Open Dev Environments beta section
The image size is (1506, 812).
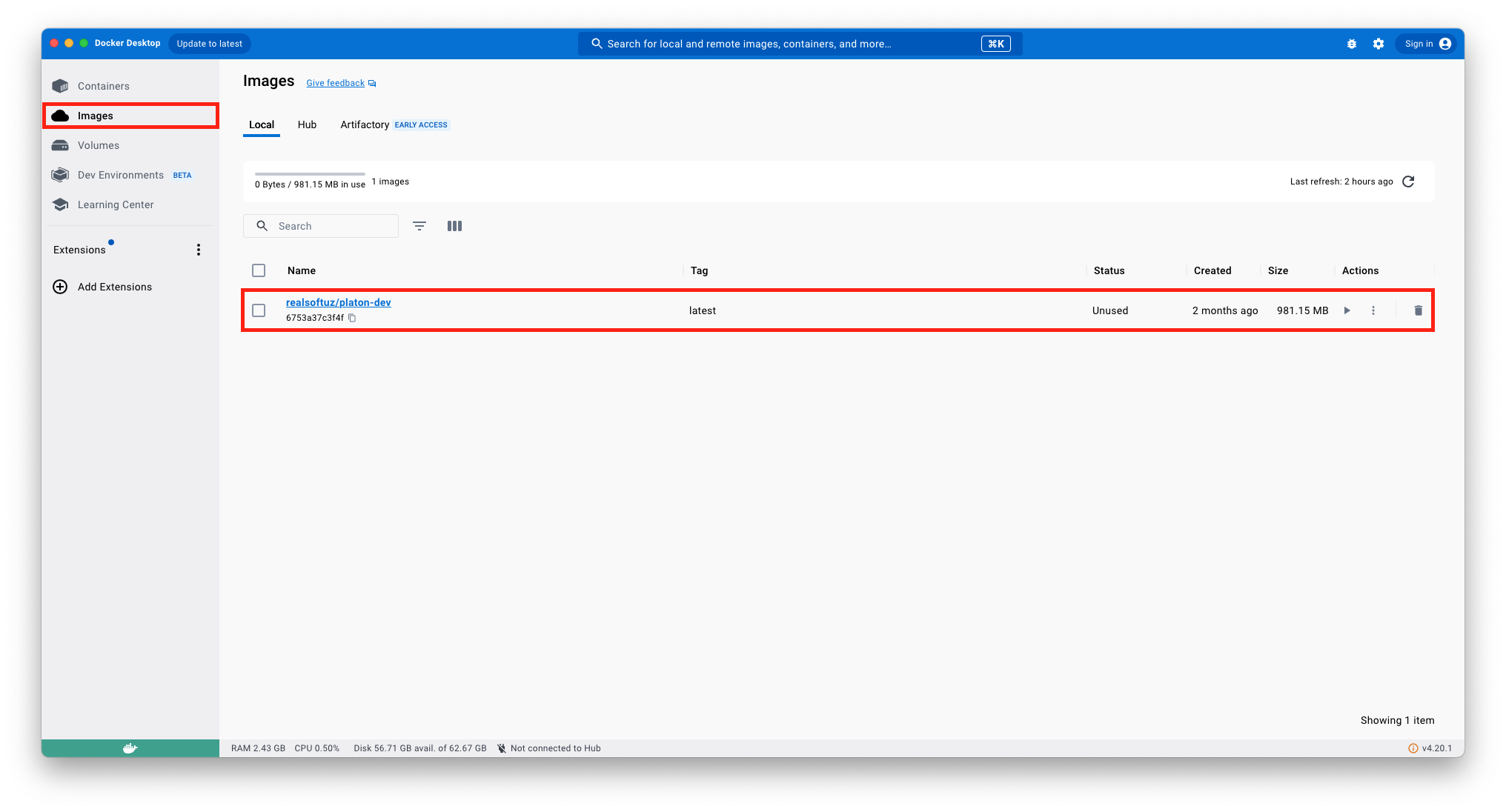tap(130, 175)
